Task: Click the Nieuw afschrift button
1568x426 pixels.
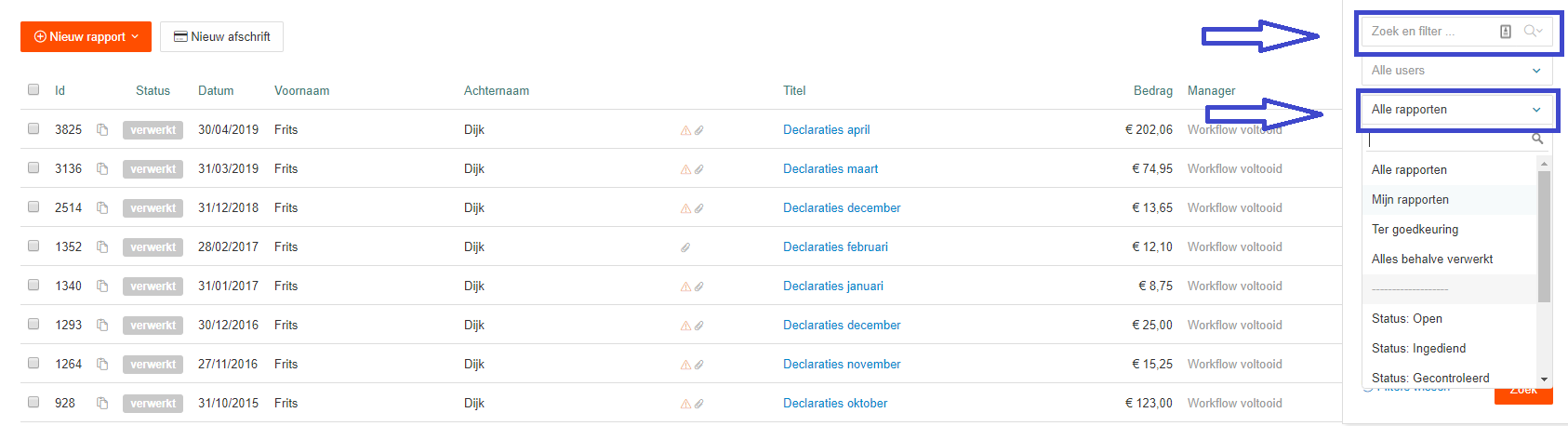Action: (x=221, y=36)
